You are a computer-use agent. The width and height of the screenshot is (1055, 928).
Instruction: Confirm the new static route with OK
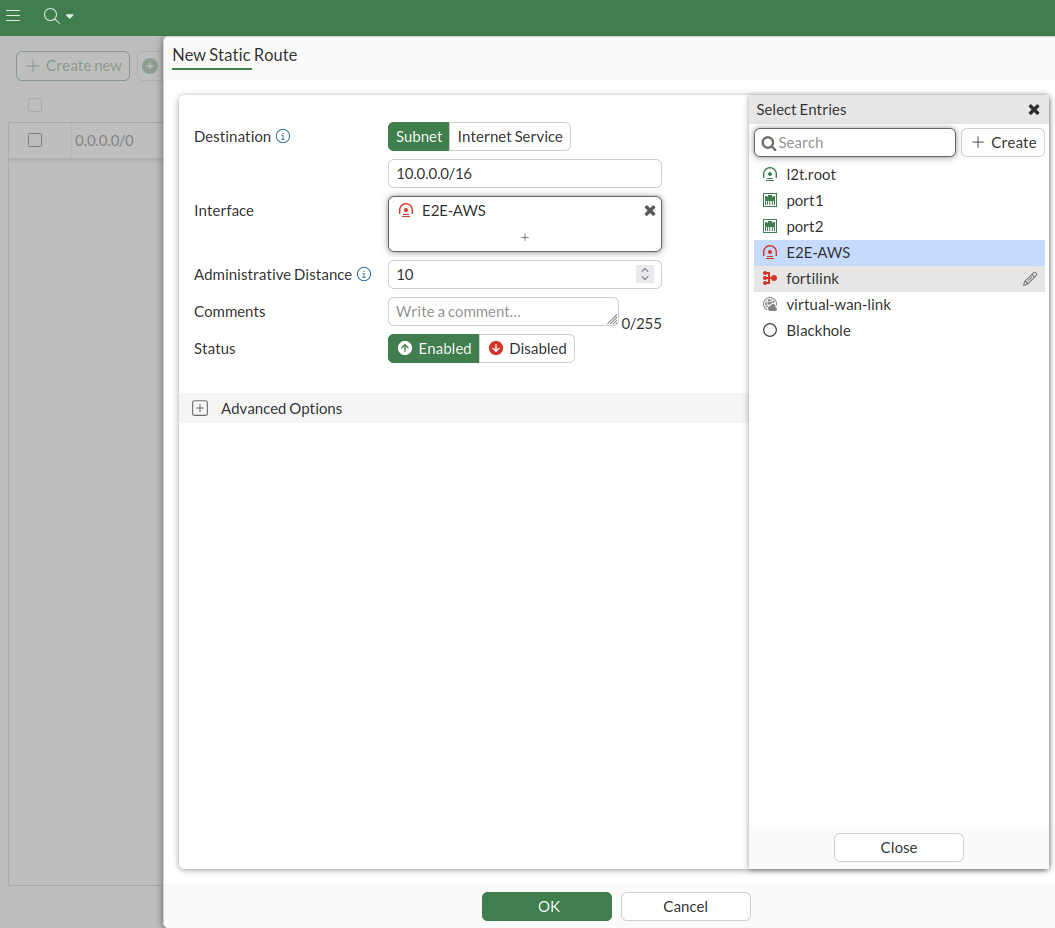point(546,906)
